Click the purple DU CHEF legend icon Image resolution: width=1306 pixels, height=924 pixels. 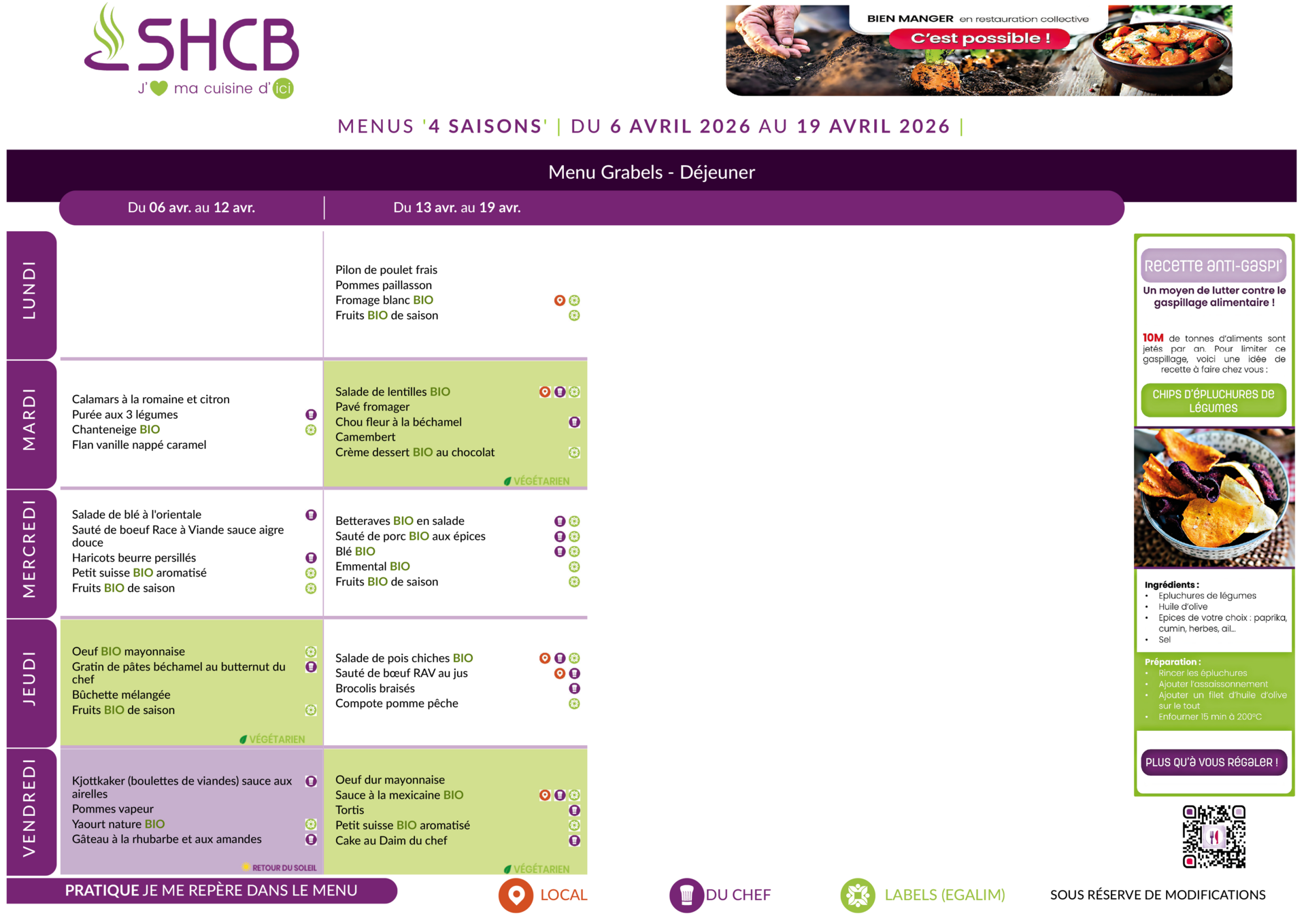686,895
